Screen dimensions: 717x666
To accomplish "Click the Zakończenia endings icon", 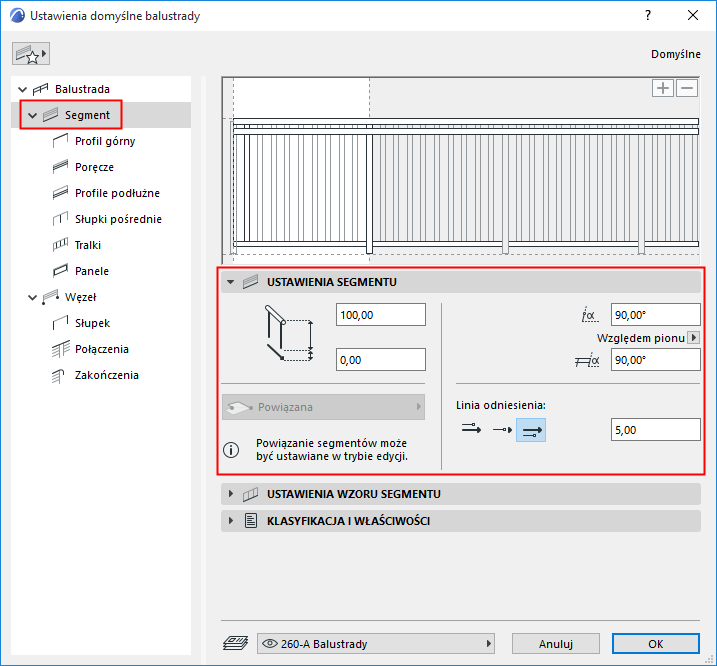I will point(58,376).
